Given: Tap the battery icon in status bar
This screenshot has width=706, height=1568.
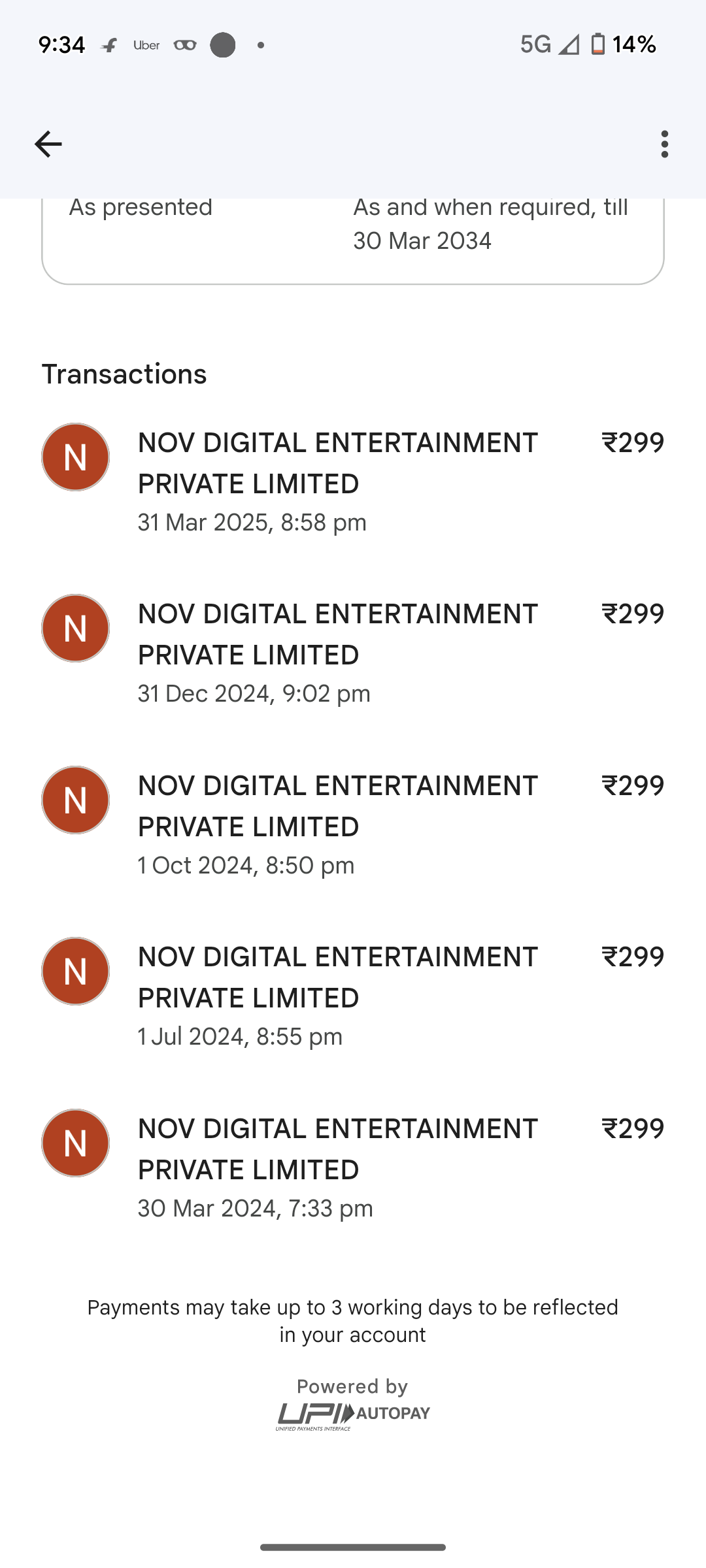Looking at the screenshot, I should point(597,44).
